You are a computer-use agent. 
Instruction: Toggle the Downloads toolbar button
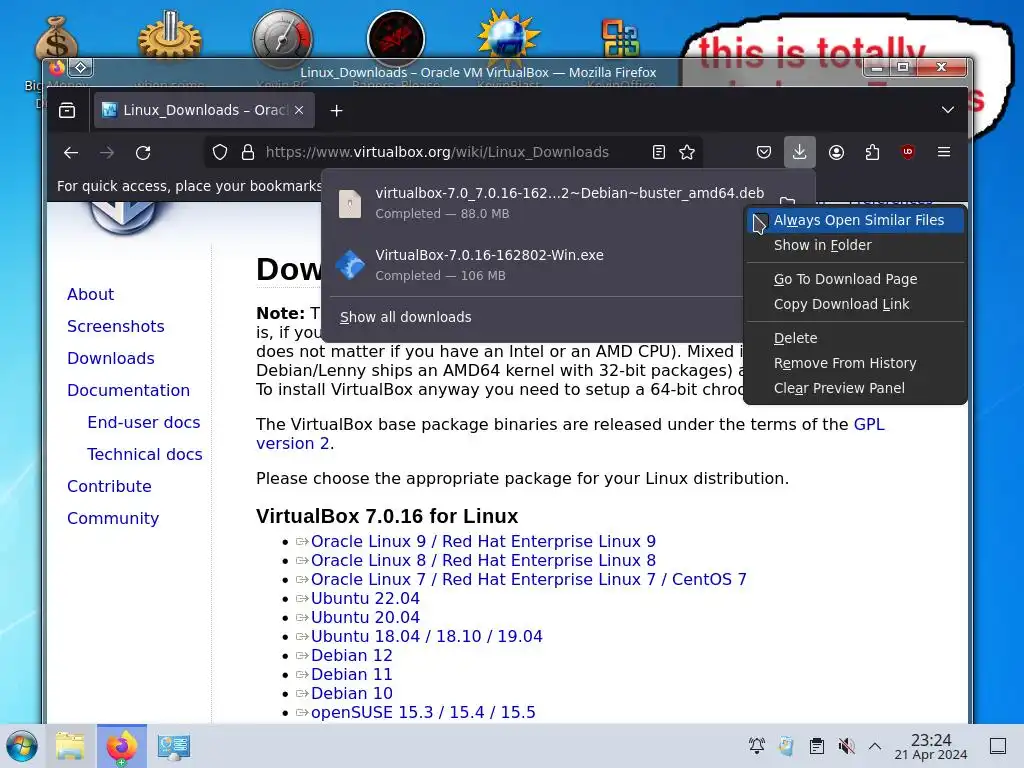coord(799,152)
